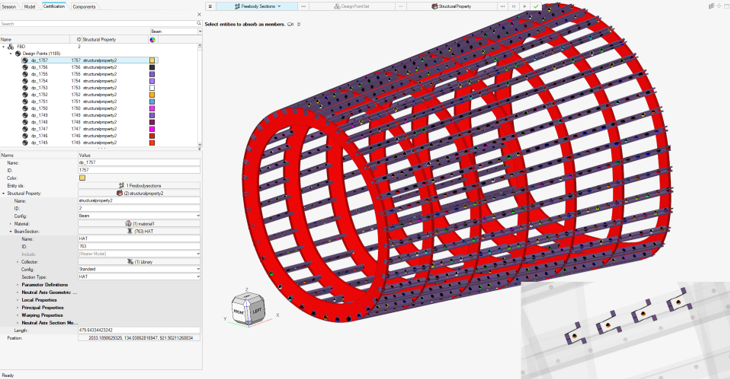
Task: Click the color wheel column header icon
Action: pyautogui.click(x=152, y=40)
